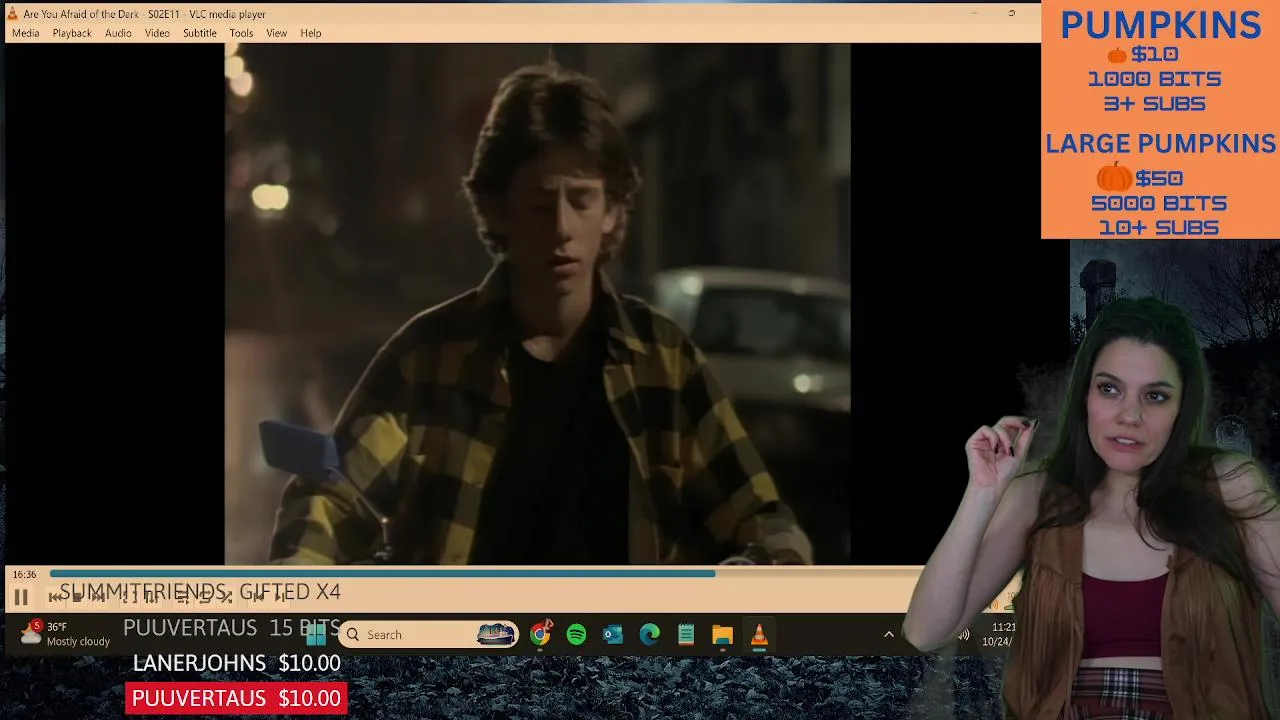The image size is (1280, 720).
Task: Open the Video menu
Action: coord(157,33)
